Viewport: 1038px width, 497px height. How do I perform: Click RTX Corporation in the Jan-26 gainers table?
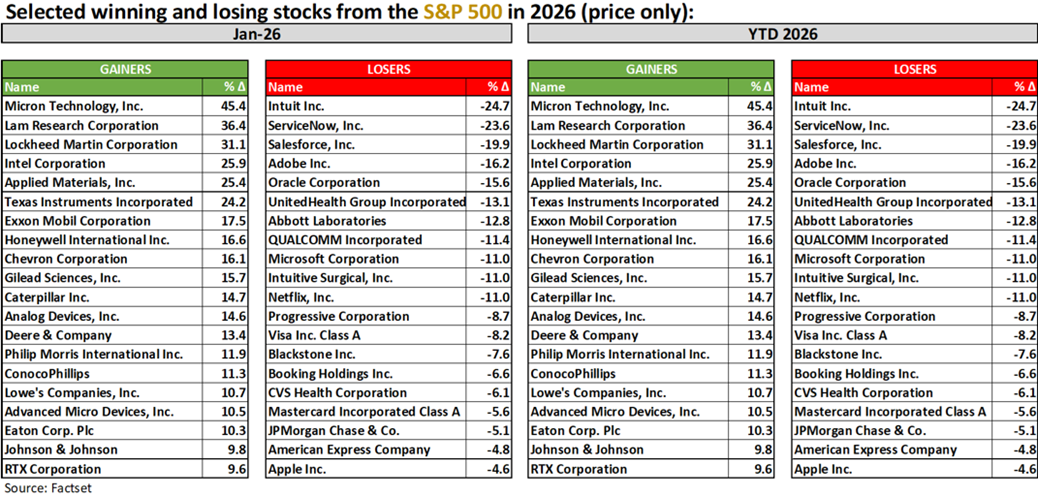pyautogui.click(x=53, y=469)
